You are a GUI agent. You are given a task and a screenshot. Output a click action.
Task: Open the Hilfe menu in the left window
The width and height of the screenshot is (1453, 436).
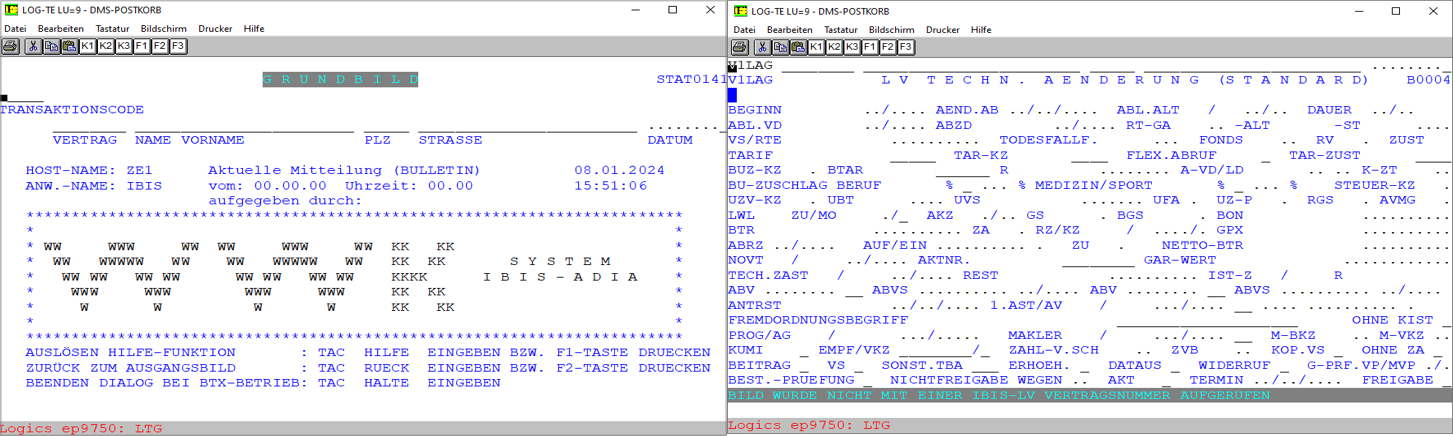tap(254, 29)
